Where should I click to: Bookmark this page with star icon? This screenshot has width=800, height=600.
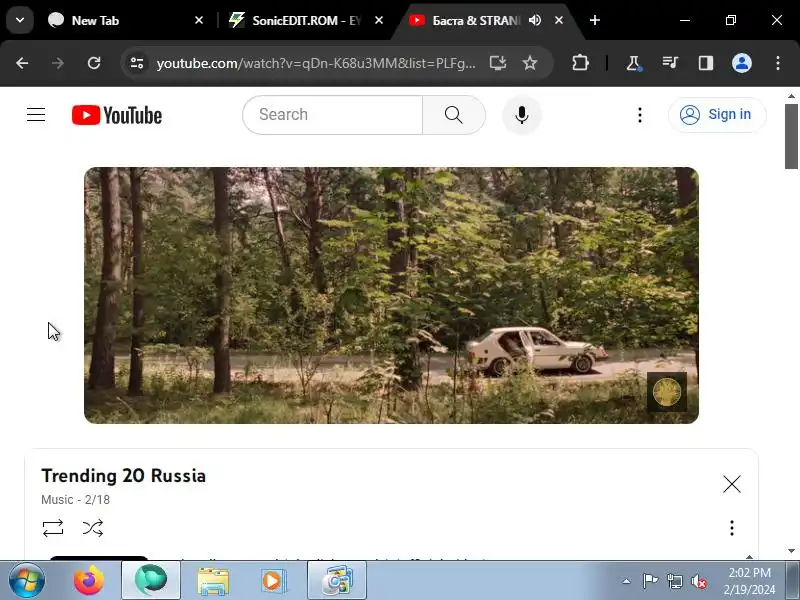pyautogui.click(x=530, y=63)
